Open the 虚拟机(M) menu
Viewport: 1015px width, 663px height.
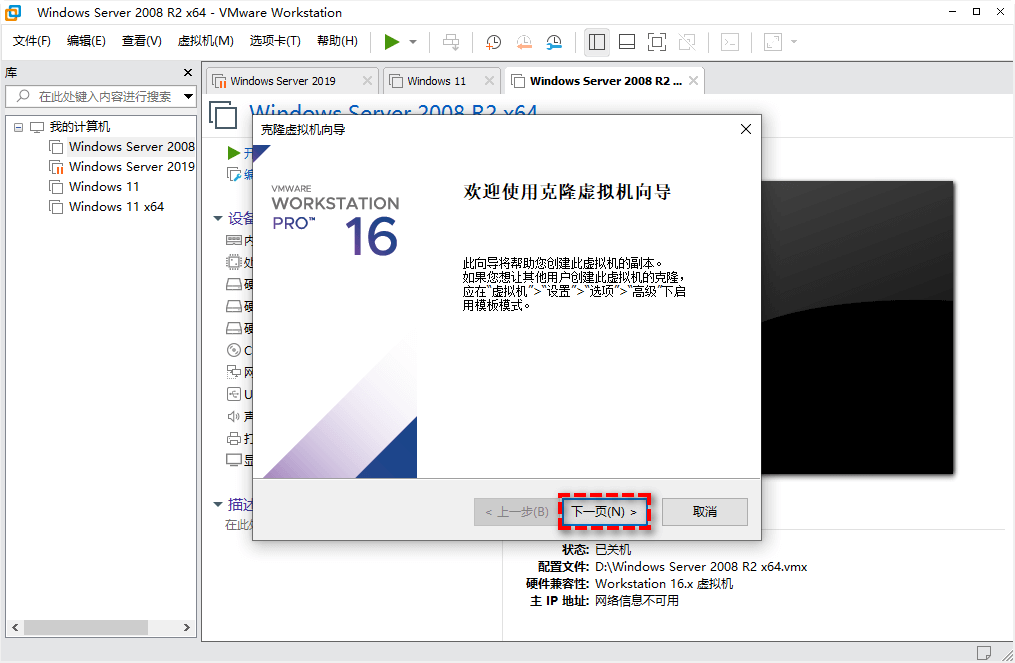[x=206, y=41]
